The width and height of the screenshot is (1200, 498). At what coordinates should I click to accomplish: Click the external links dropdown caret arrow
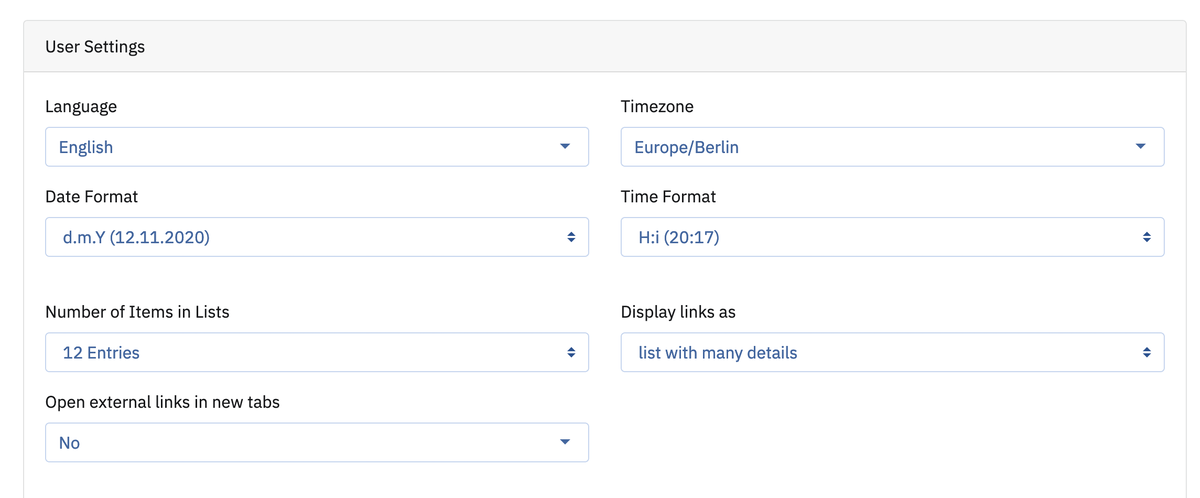(564, 442)
